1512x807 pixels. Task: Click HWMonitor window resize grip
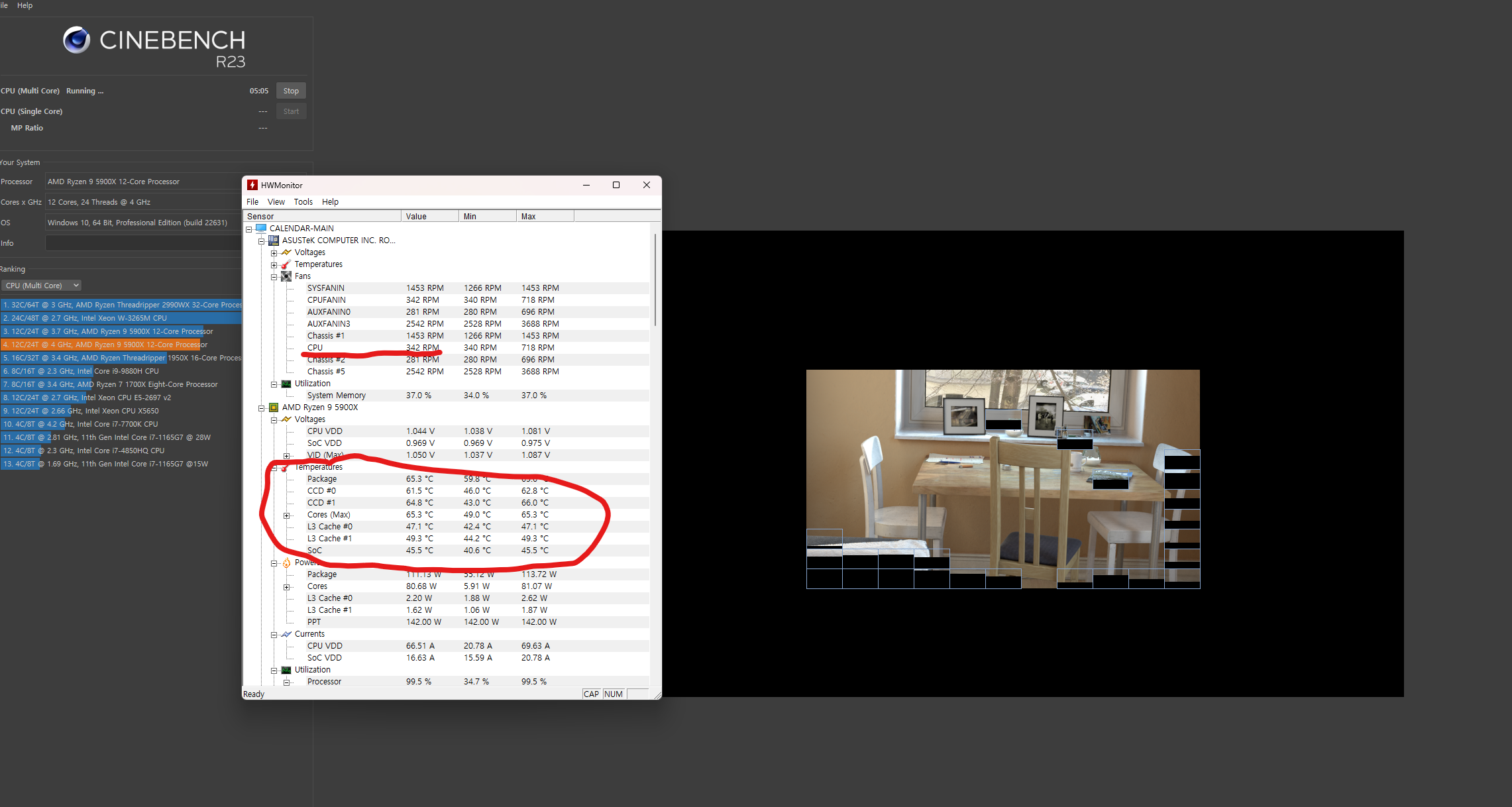[657, 694]
